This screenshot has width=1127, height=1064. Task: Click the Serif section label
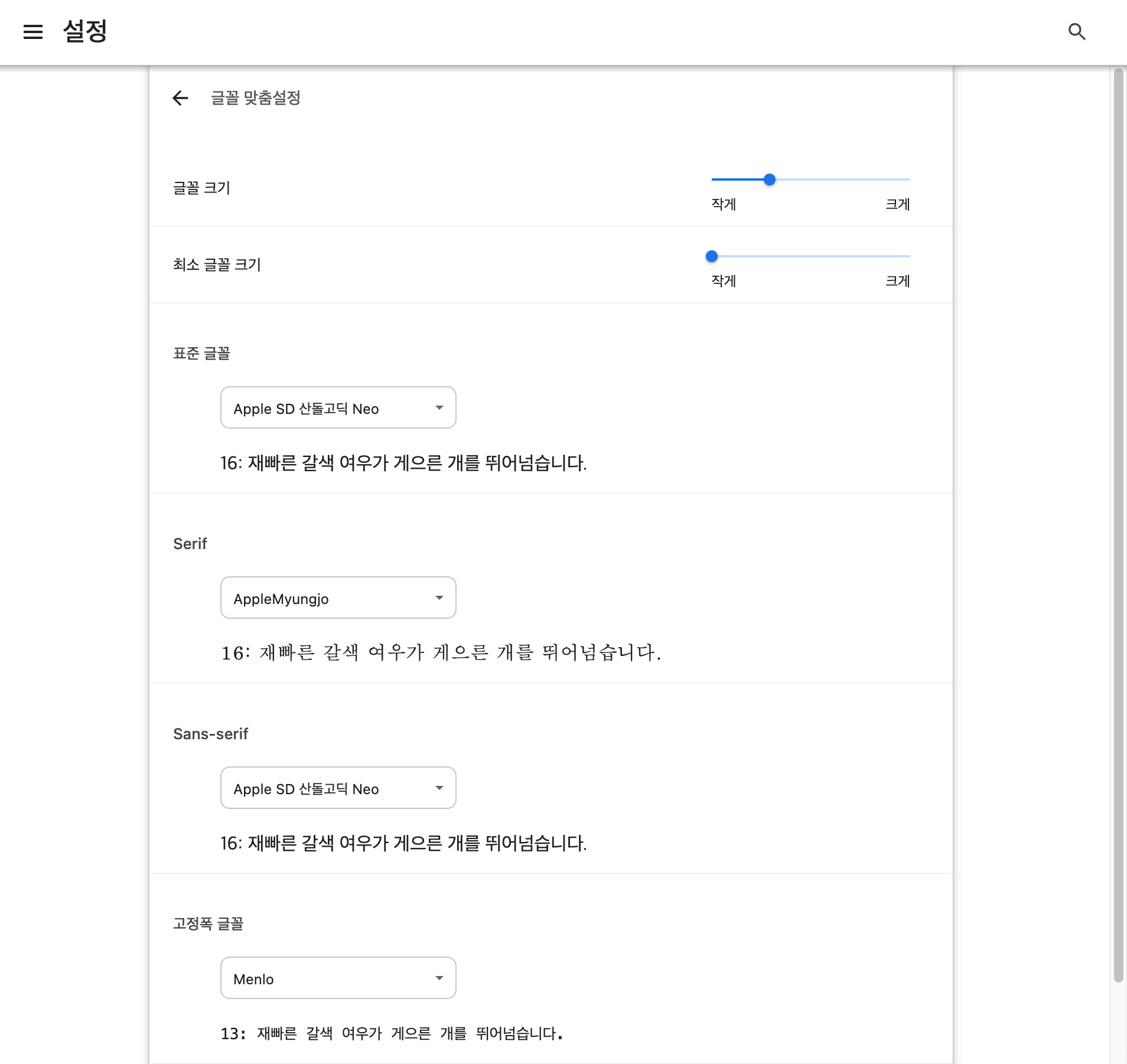point(190,544)
